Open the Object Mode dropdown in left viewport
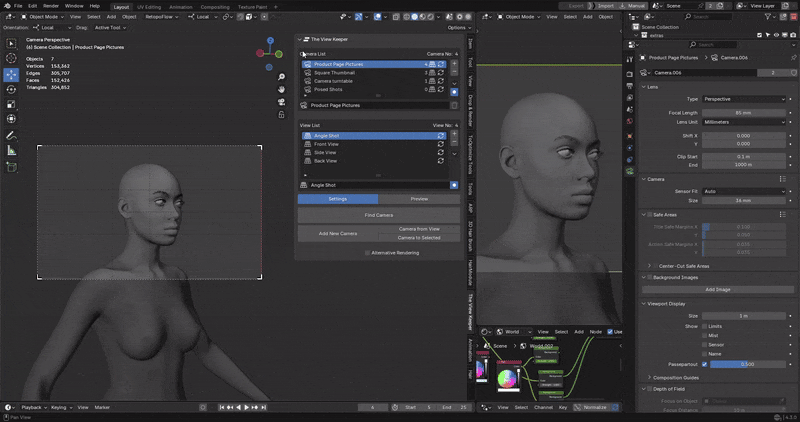 pyautogui.click(x=42, y=17)
